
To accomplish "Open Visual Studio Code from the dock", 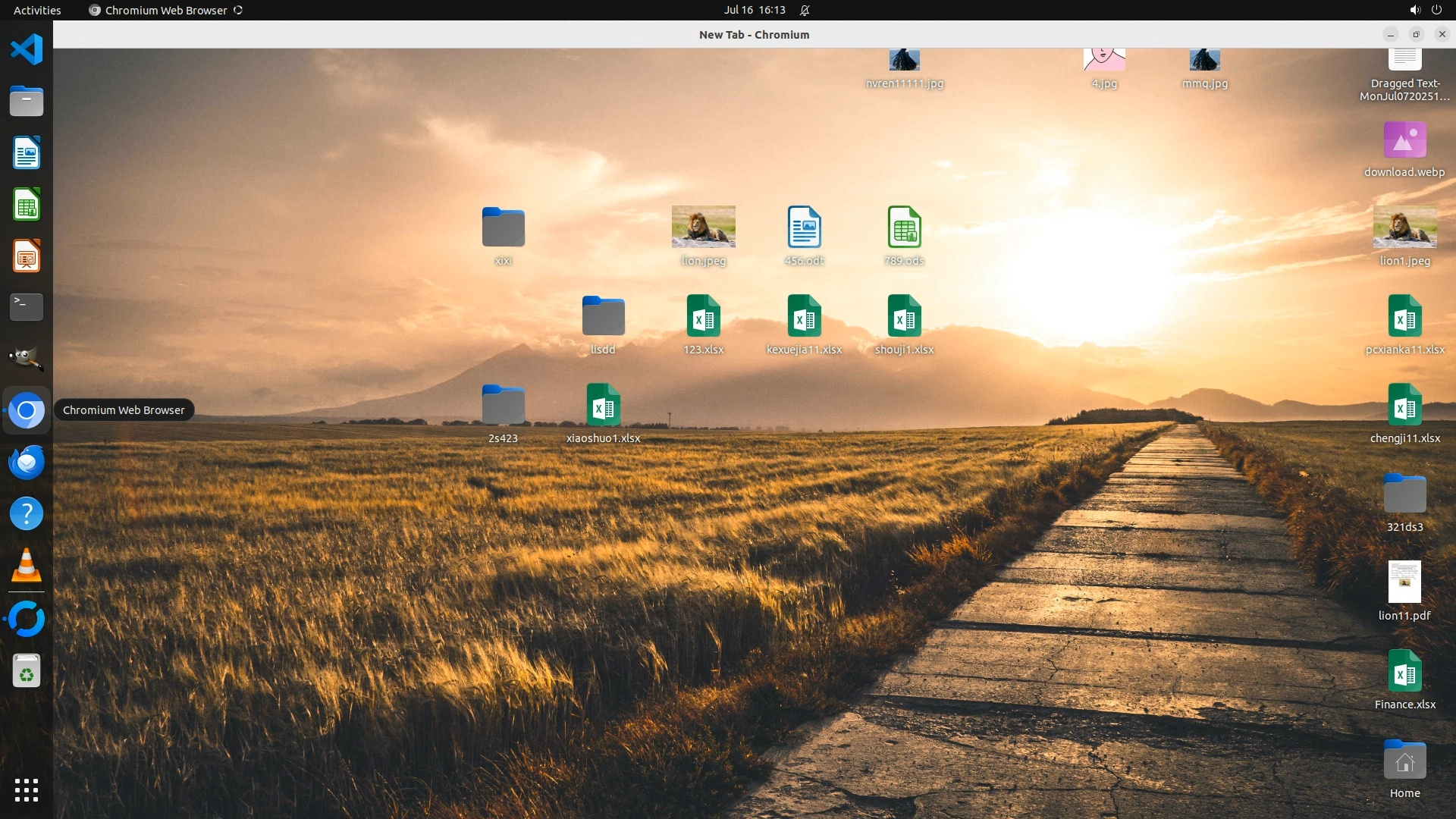I will (27, 50).
